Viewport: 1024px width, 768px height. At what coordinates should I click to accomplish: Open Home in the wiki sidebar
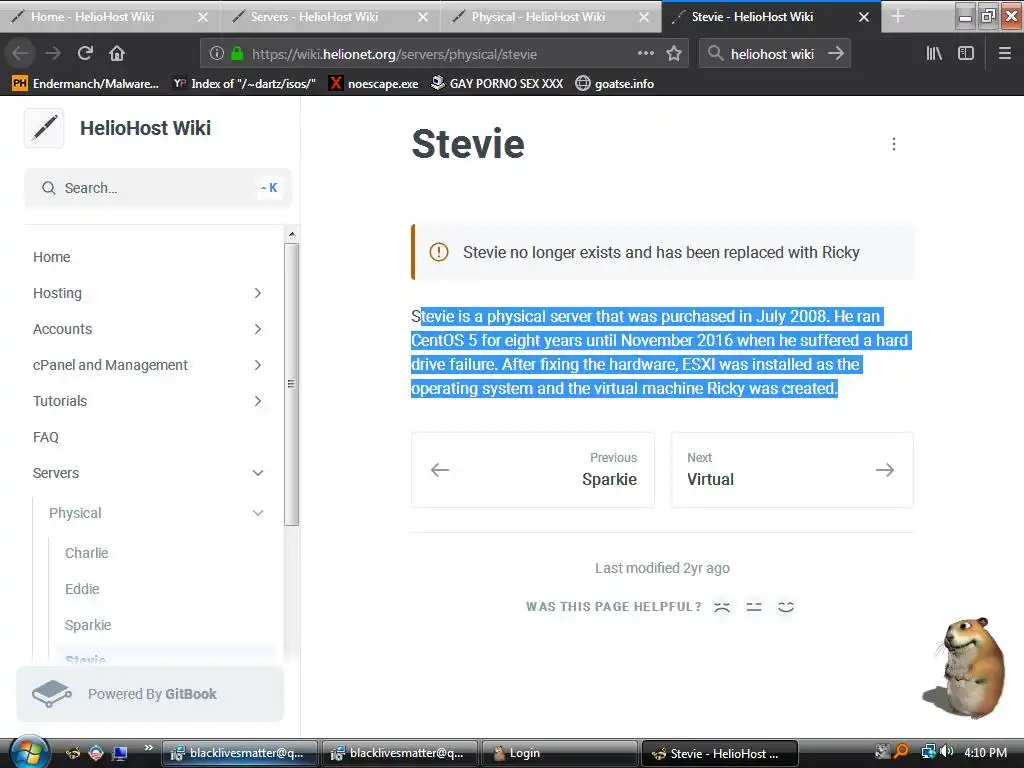[52, 257]
